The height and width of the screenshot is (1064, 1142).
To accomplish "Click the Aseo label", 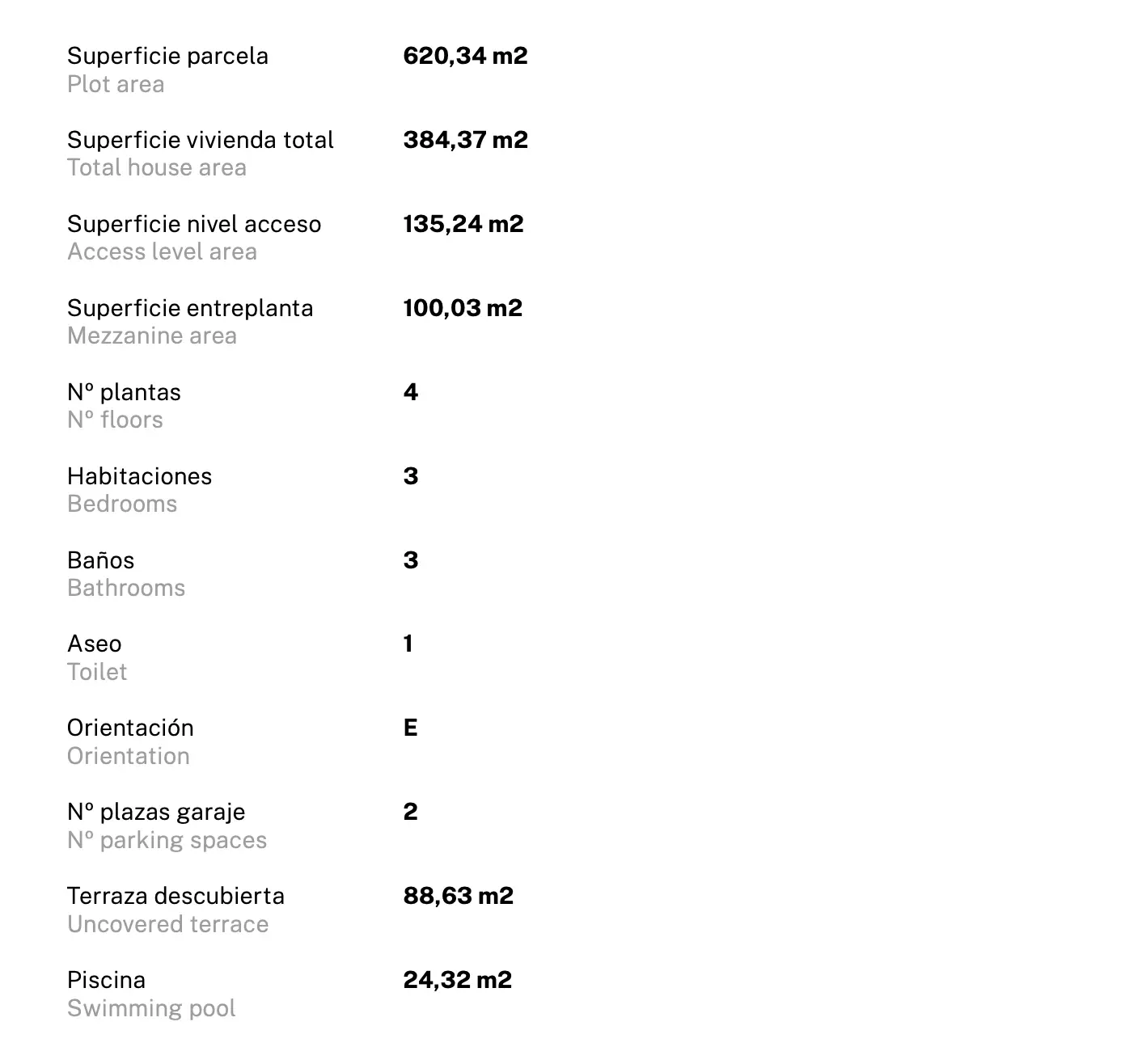I will point(94,644).
